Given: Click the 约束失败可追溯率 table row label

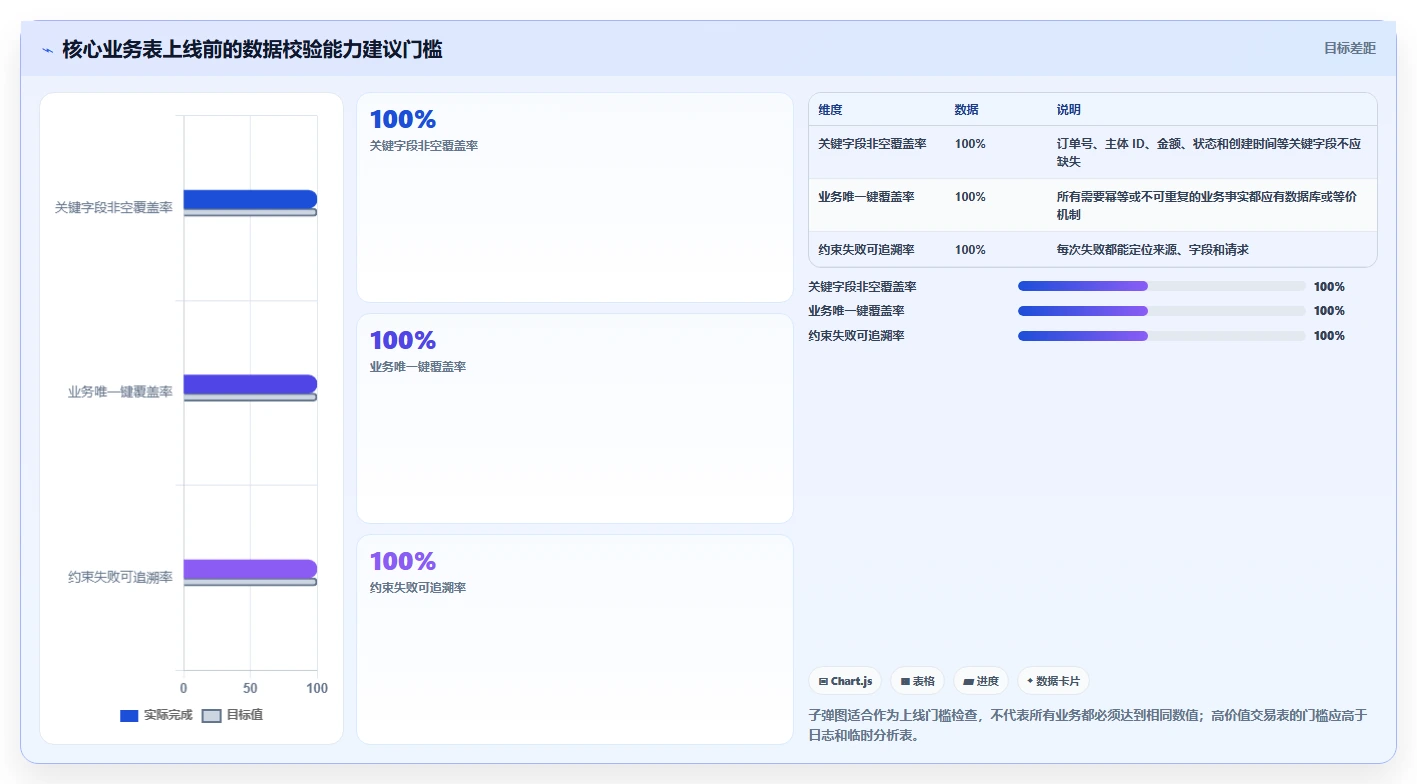Looking at the screenshot, I should coord(866,250).
